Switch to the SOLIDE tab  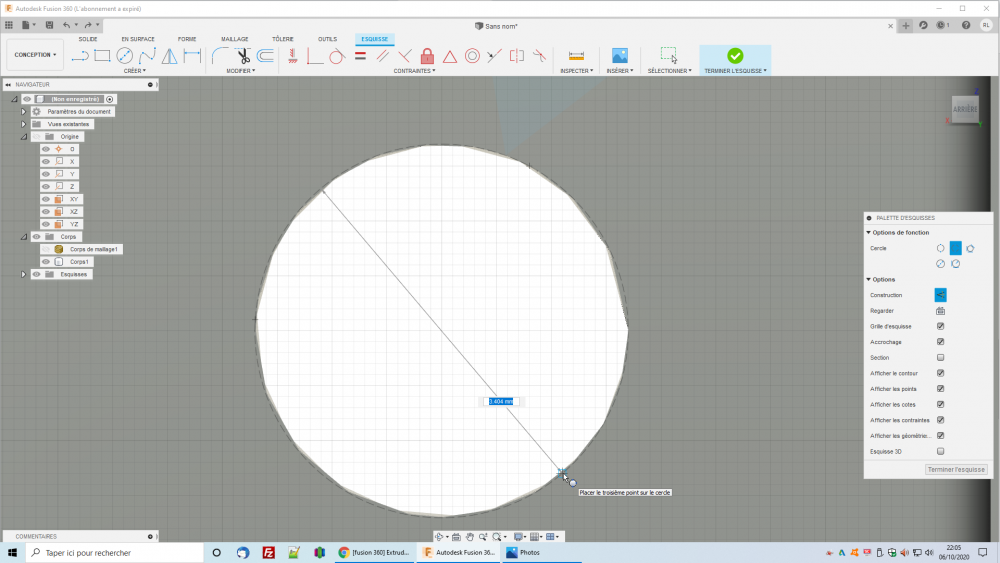[88, 39]
